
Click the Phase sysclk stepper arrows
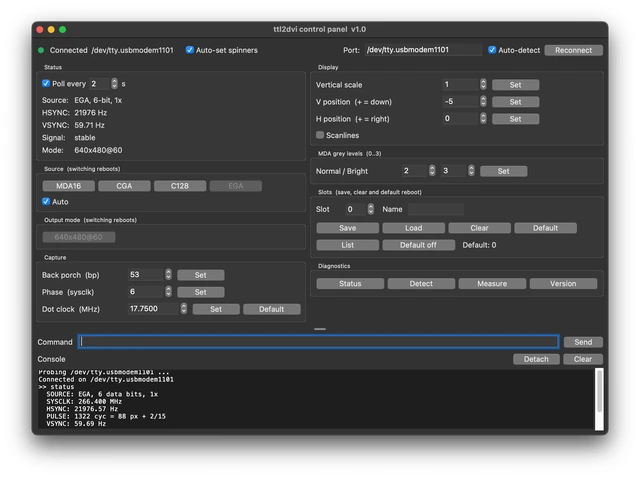(168, 292)
